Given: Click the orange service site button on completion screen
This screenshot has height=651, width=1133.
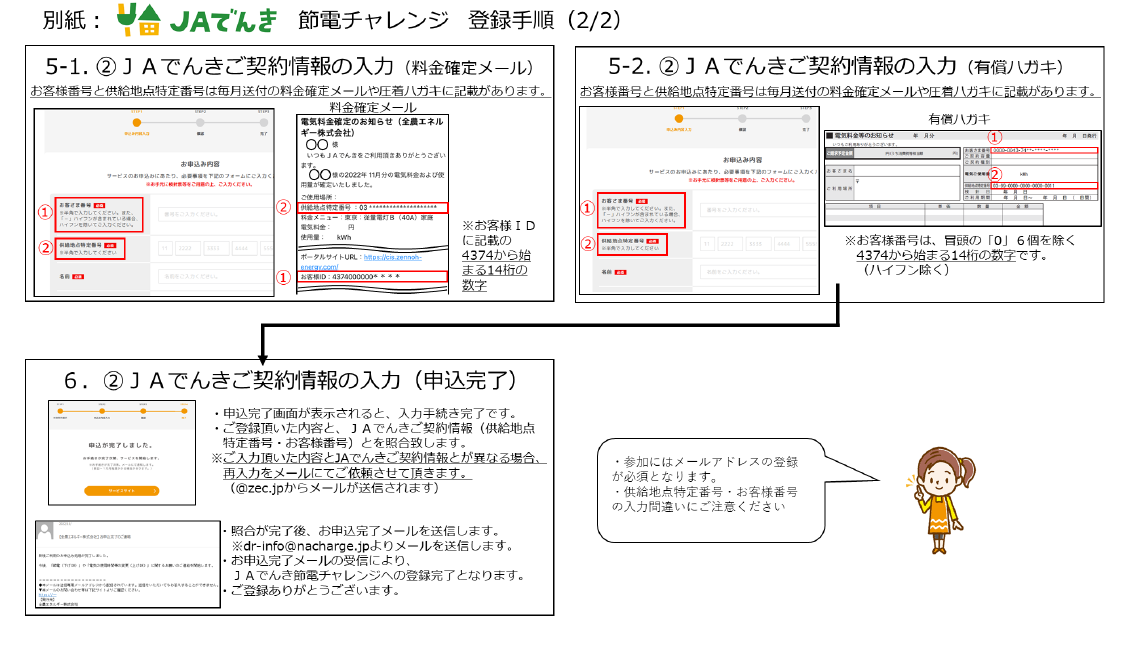Looking at the screenshot, I should (x=121, y=491).
